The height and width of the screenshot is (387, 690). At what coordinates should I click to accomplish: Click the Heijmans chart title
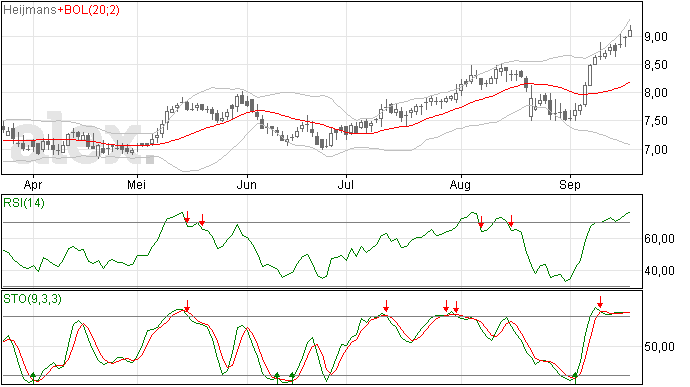click(29, 10)
